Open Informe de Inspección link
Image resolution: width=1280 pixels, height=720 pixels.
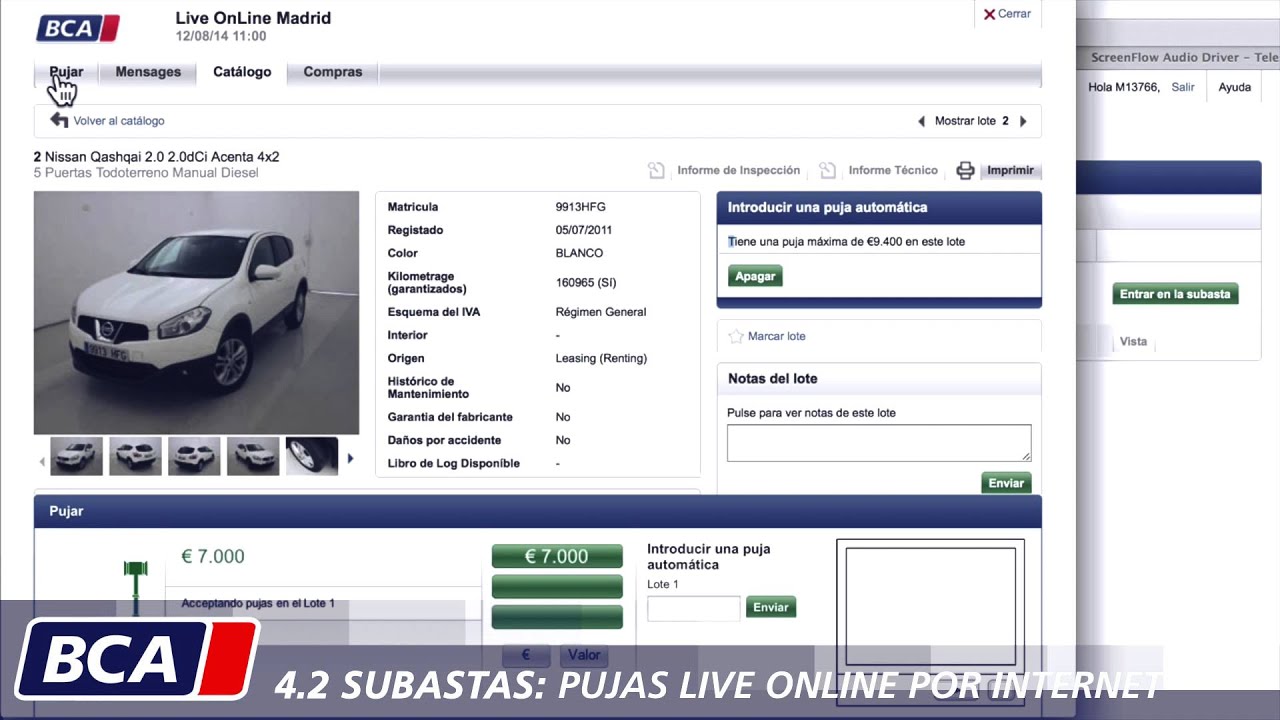click(738, 170)
